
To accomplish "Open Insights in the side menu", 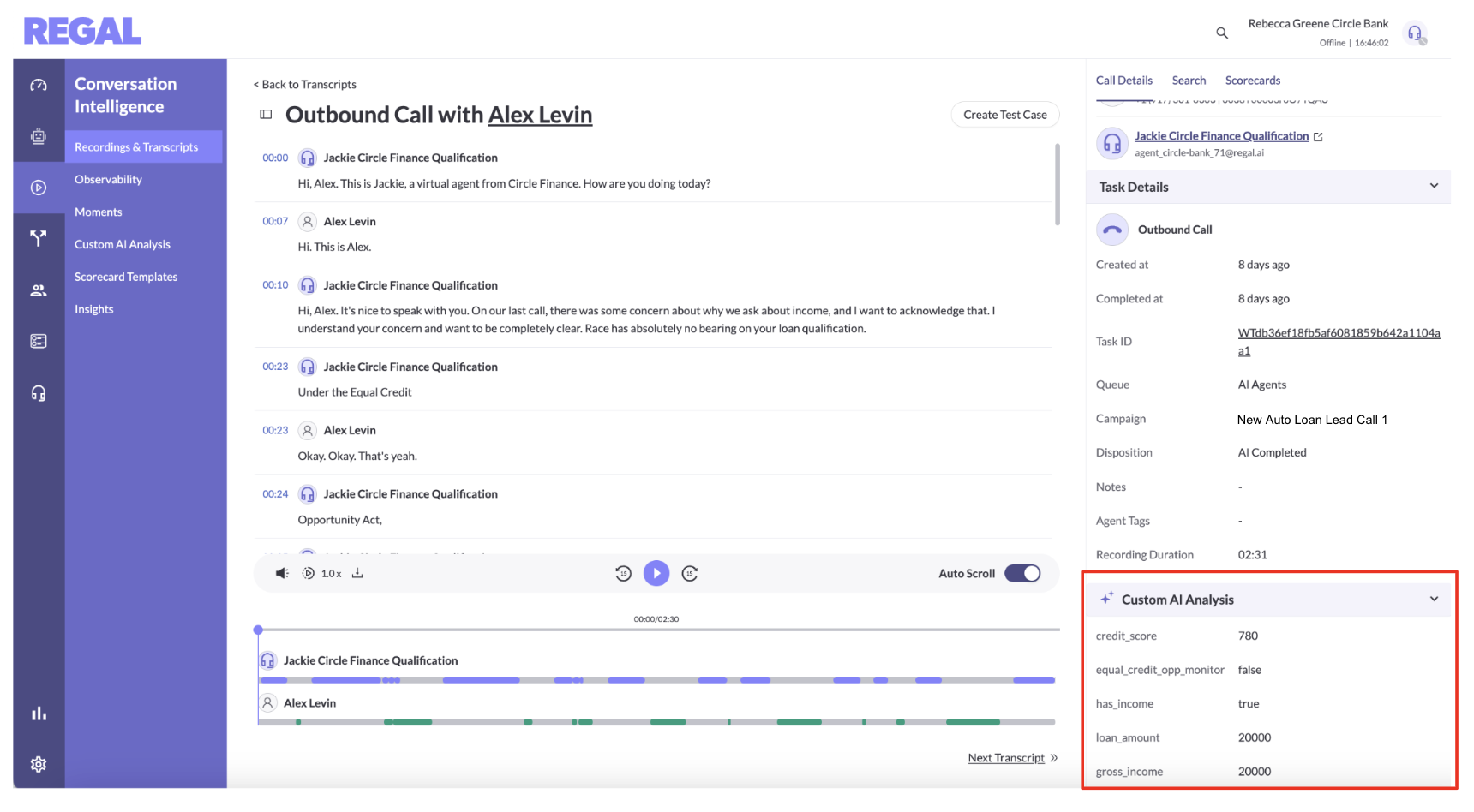I will (x=93, y=310).
